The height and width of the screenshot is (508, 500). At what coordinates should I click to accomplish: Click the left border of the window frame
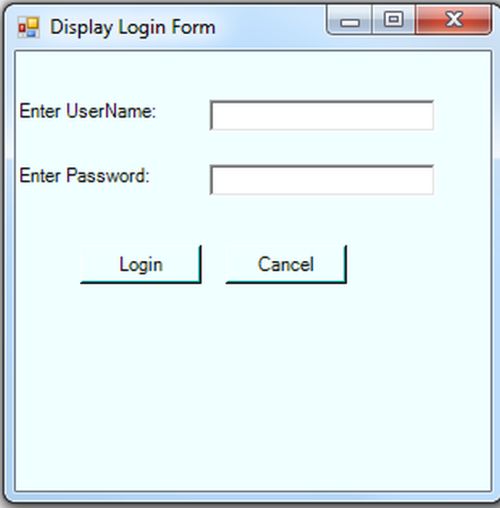click(x=9, y=267)
